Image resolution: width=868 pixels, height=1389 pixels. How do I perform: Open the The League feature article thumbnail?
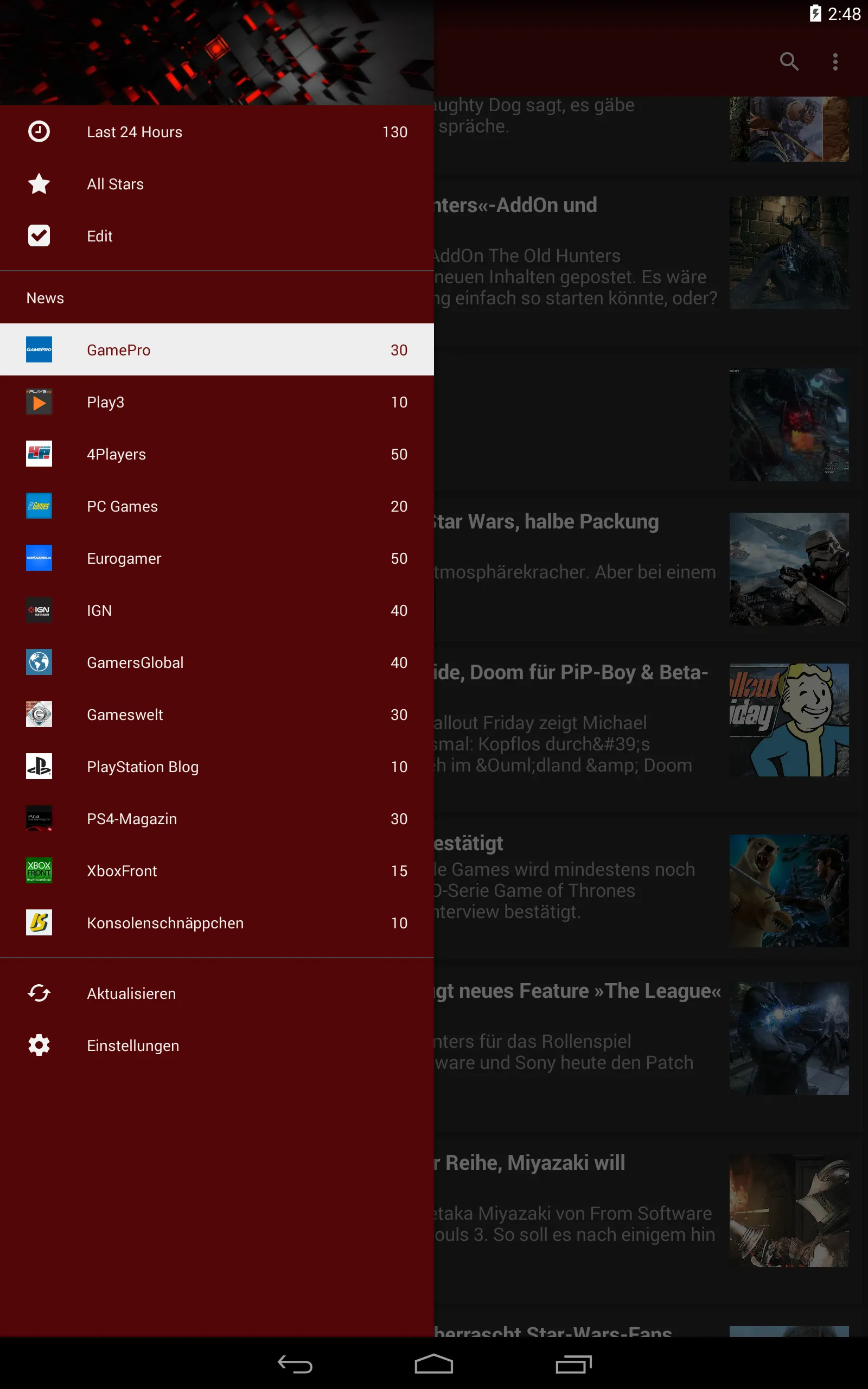(x=789, y=1038)
